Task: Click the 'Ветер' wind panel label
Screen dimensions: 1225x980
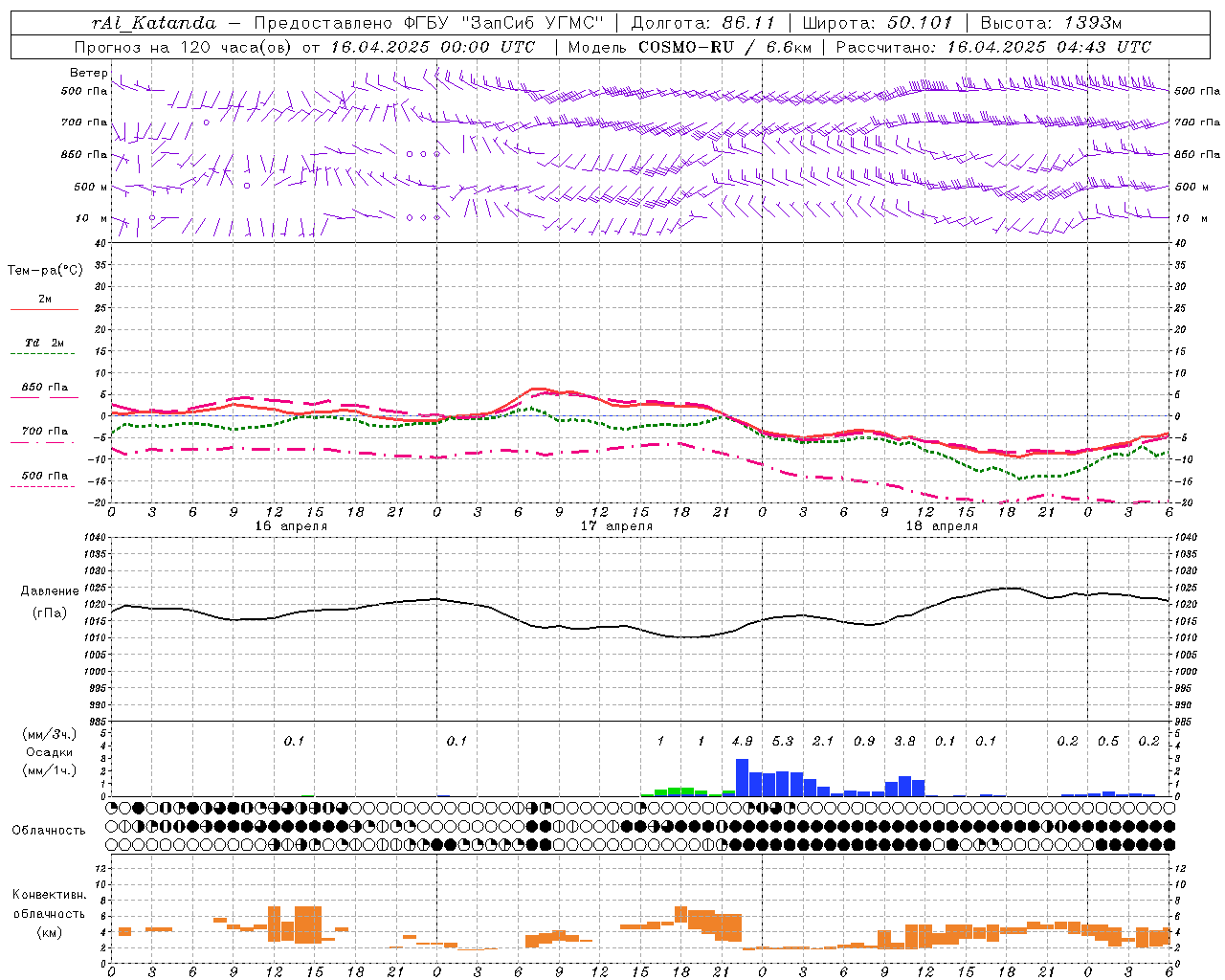Action: (x=88, y=73)
